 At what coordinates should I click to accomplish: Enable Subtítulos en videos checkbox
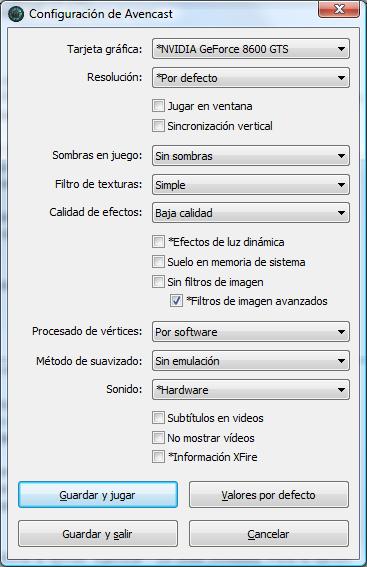tap(158, 418)
